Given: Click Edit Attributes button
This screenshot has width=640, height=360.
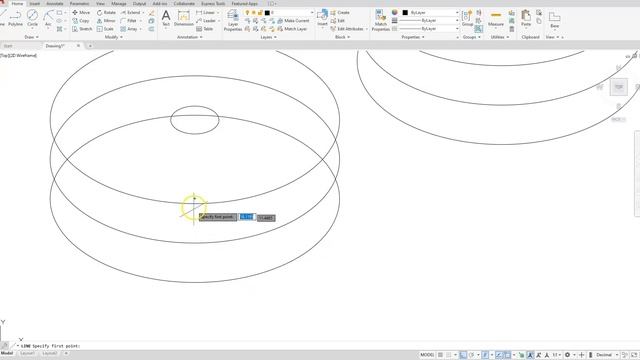Looking at the screenshot, I should [347, 29].
